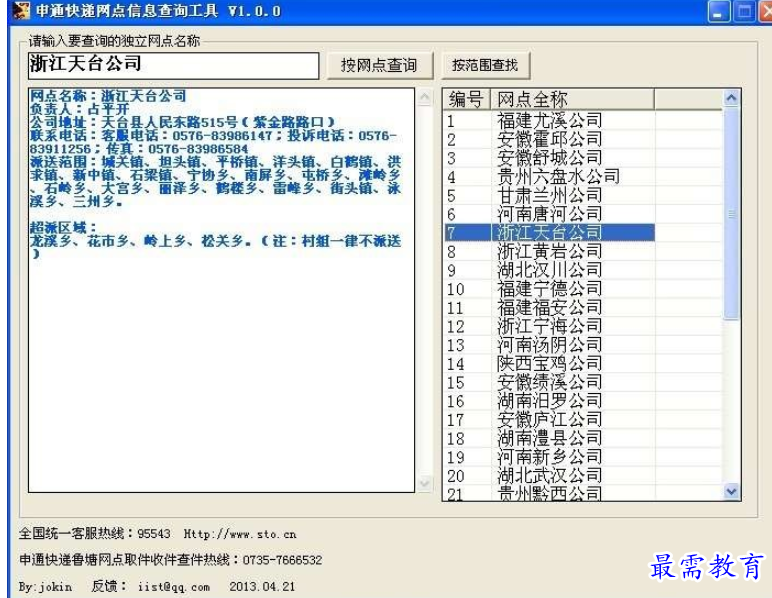Click the 超派区域 heading in details
This screenshot has width=772, height=598.
pos(63,227)
